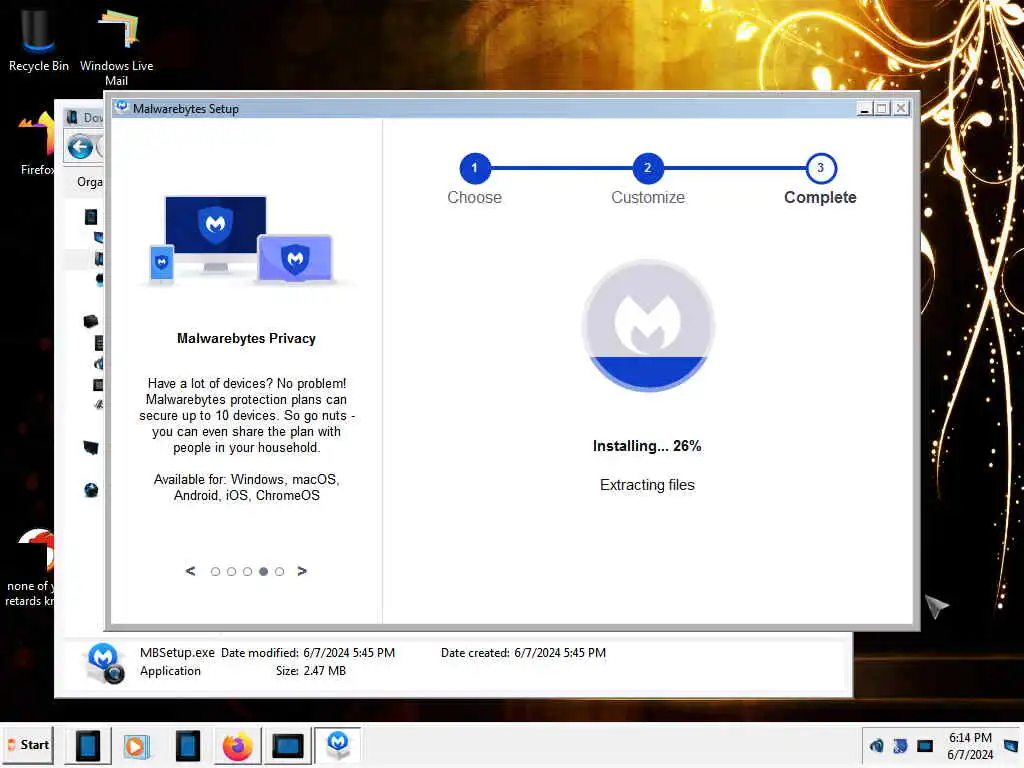
Task: Click the 'Complete' step label
Action: (820, 197)
